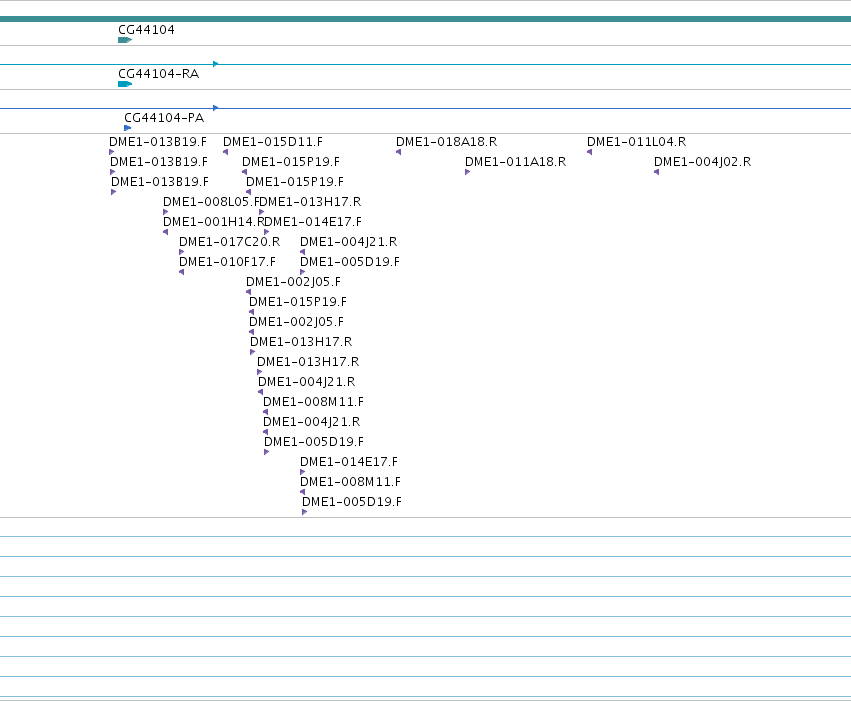Click the DME1-004J02.R feature label
851x701 pixels.
(x=702, y=162)
